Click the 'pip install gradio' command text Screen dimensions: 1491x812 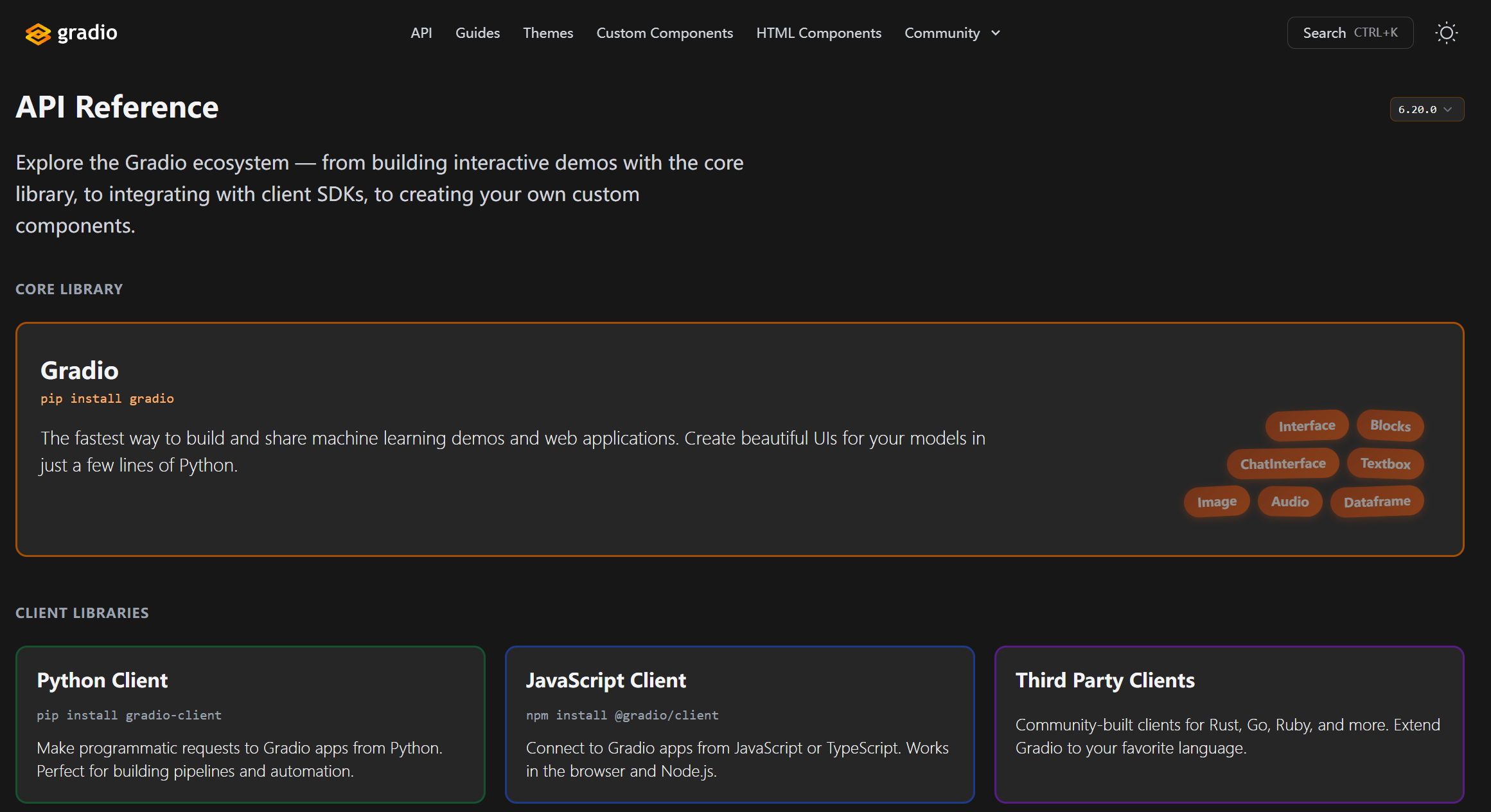(x=107, y=398)
